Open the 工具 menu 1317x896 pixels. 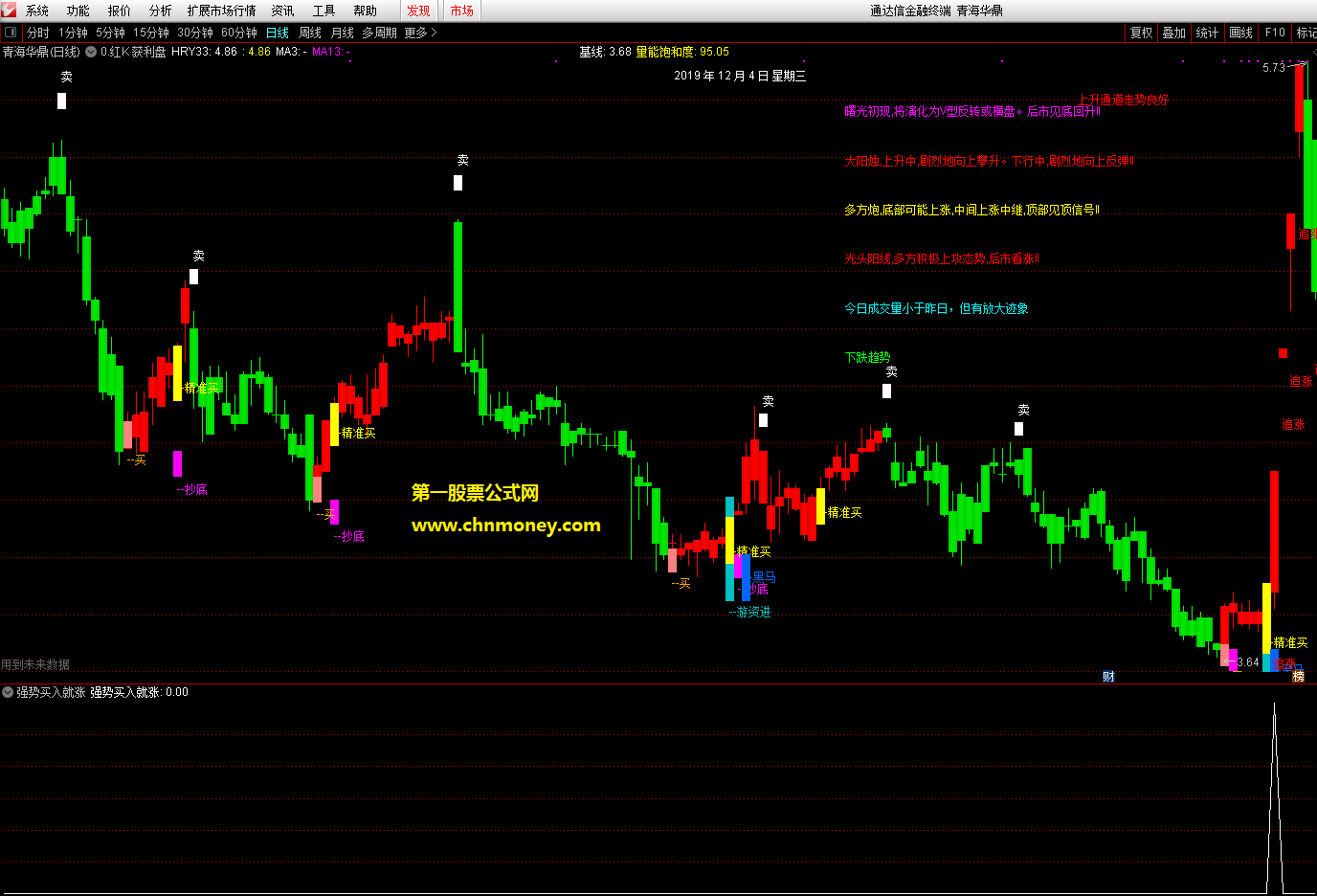tap(324, 11)
